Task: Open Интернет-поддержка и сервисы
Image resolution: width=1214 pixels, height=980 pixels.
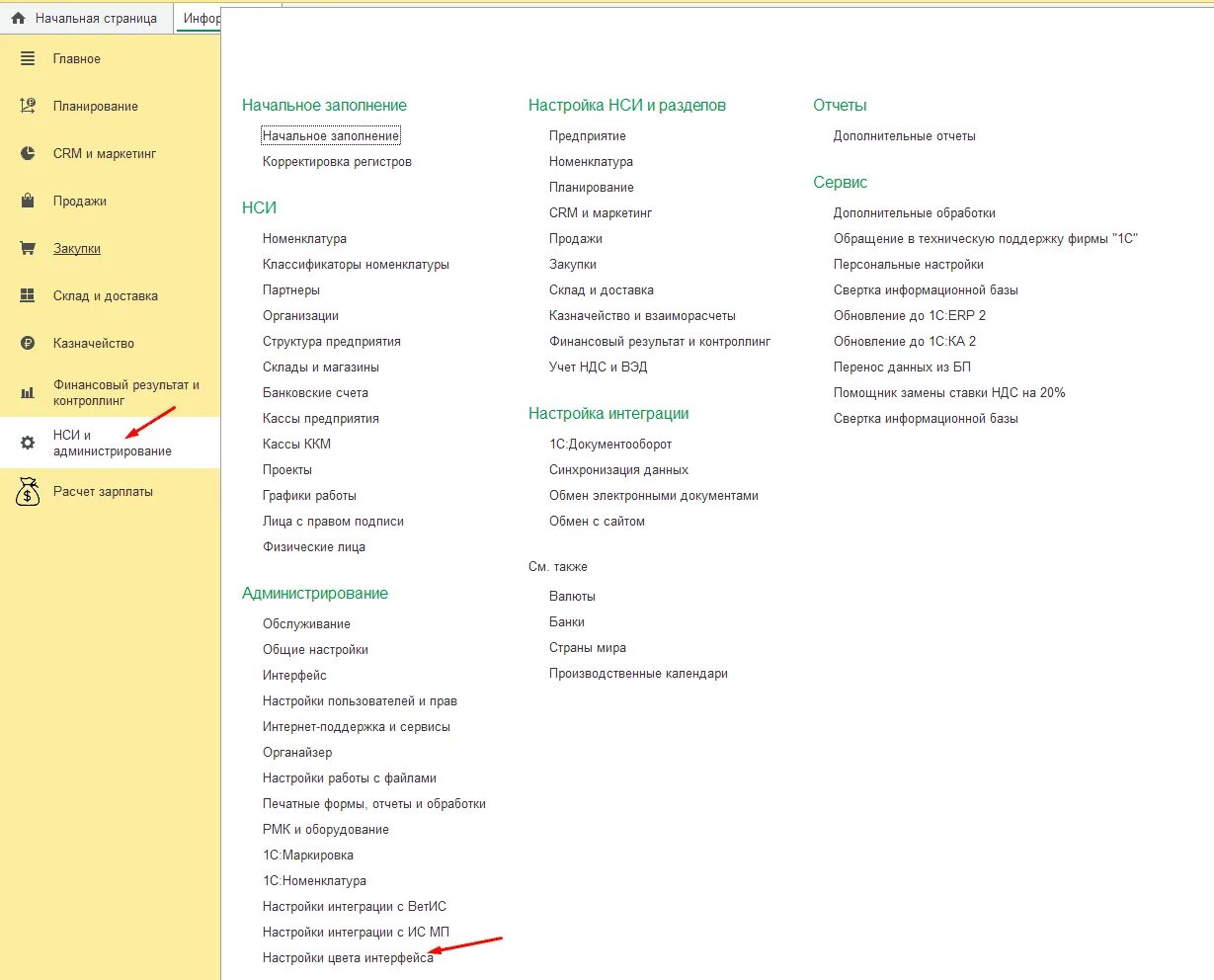Action: point(357,727)
